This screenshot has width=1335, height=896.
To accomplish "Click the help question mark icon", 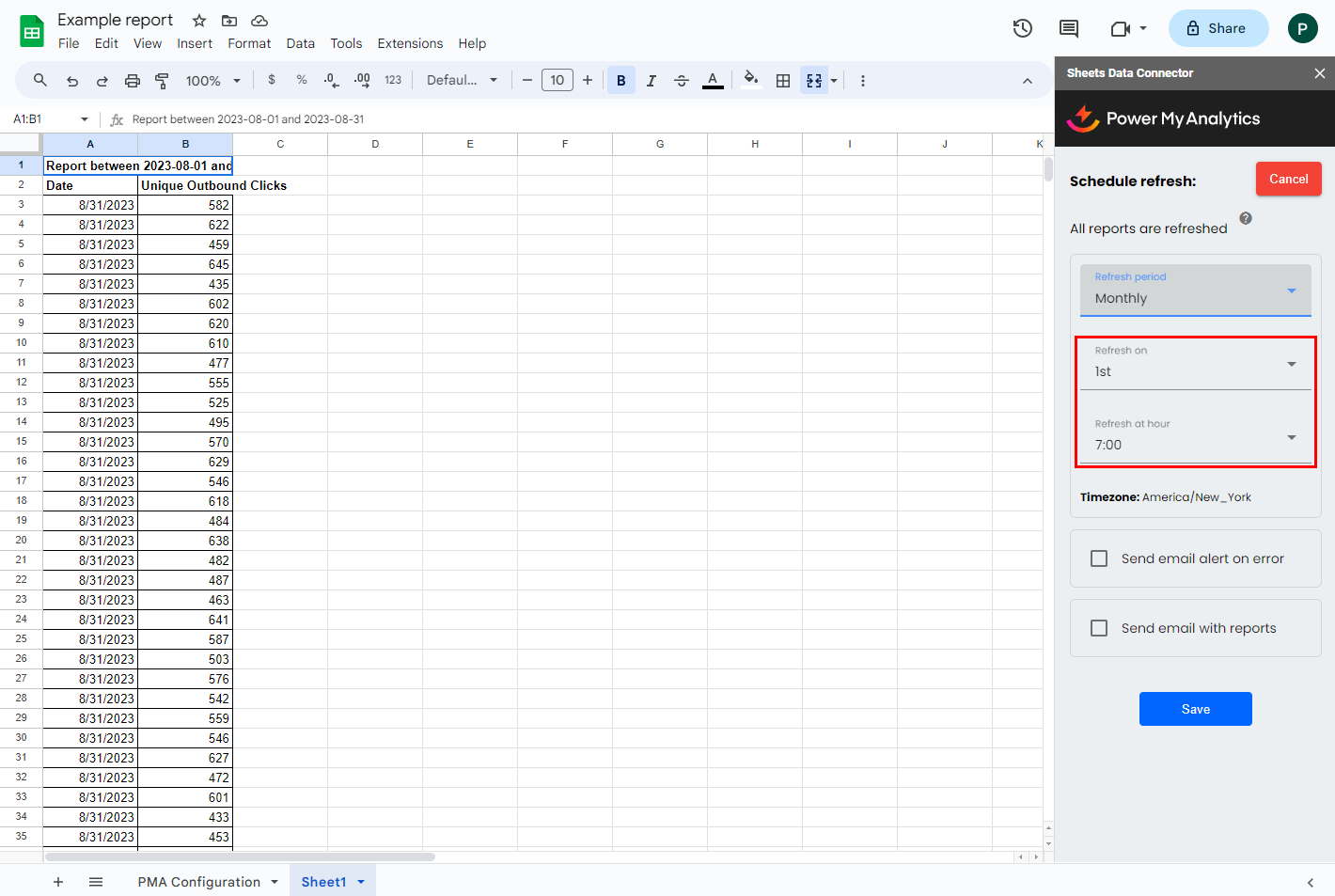I will click(x=1246, y=218).
